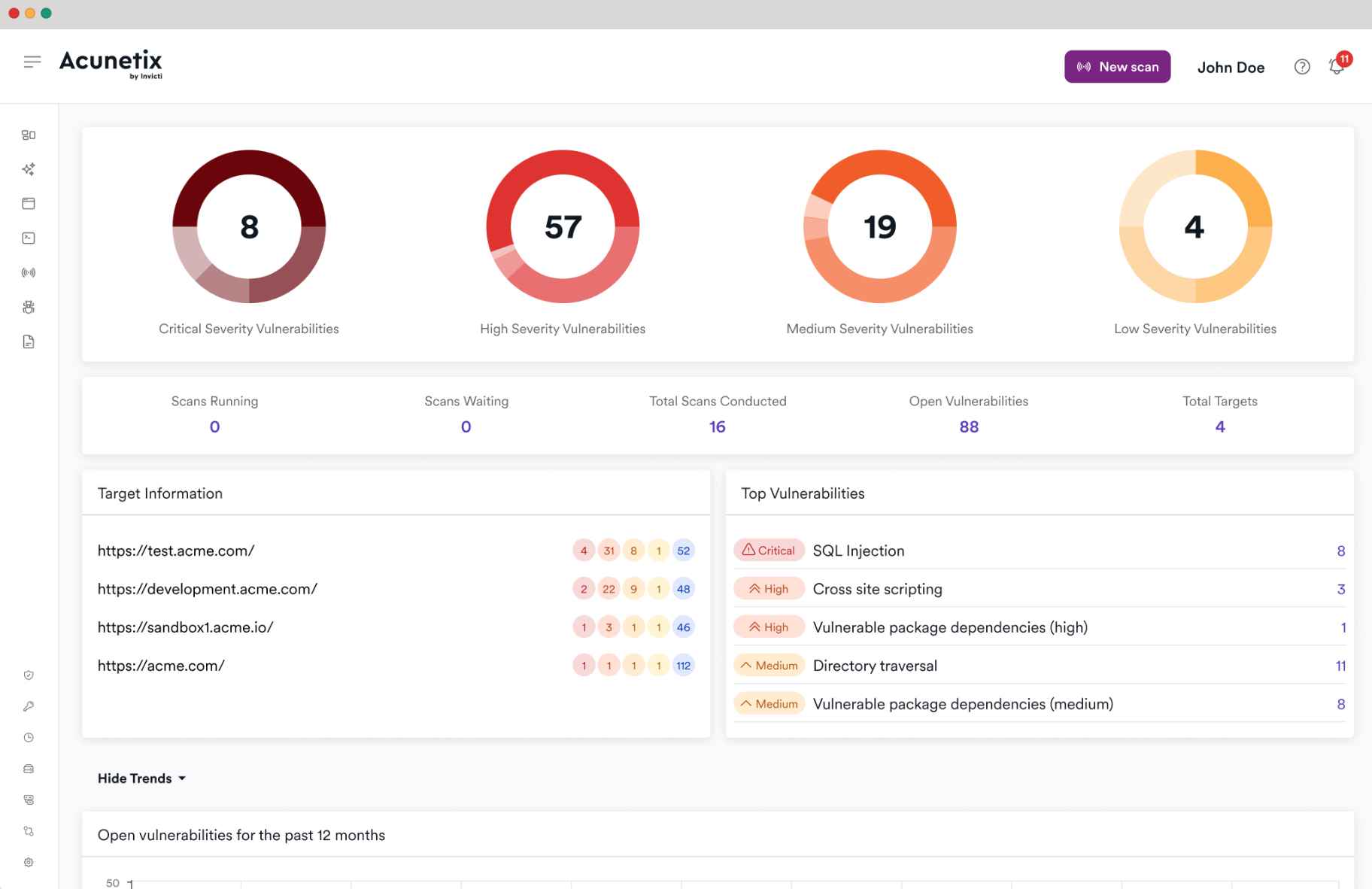Open the notifications bell showing 11 alerts

click(1336, 66)
